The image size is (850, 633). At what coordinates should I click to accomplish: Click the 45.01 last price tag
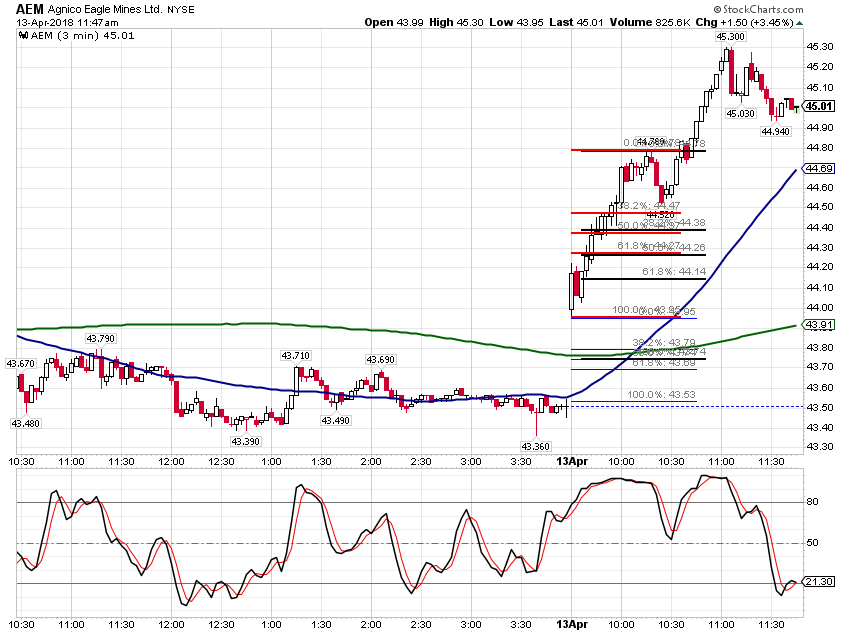[818, 106]
